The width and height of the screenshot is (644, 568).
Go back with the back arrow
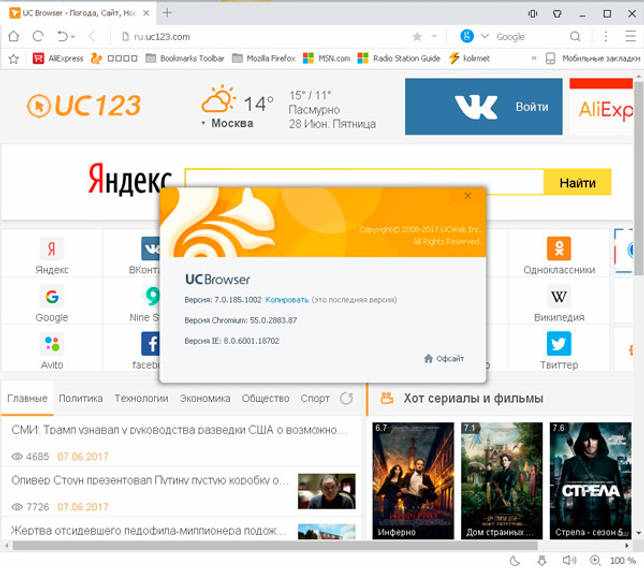point(92,37)
